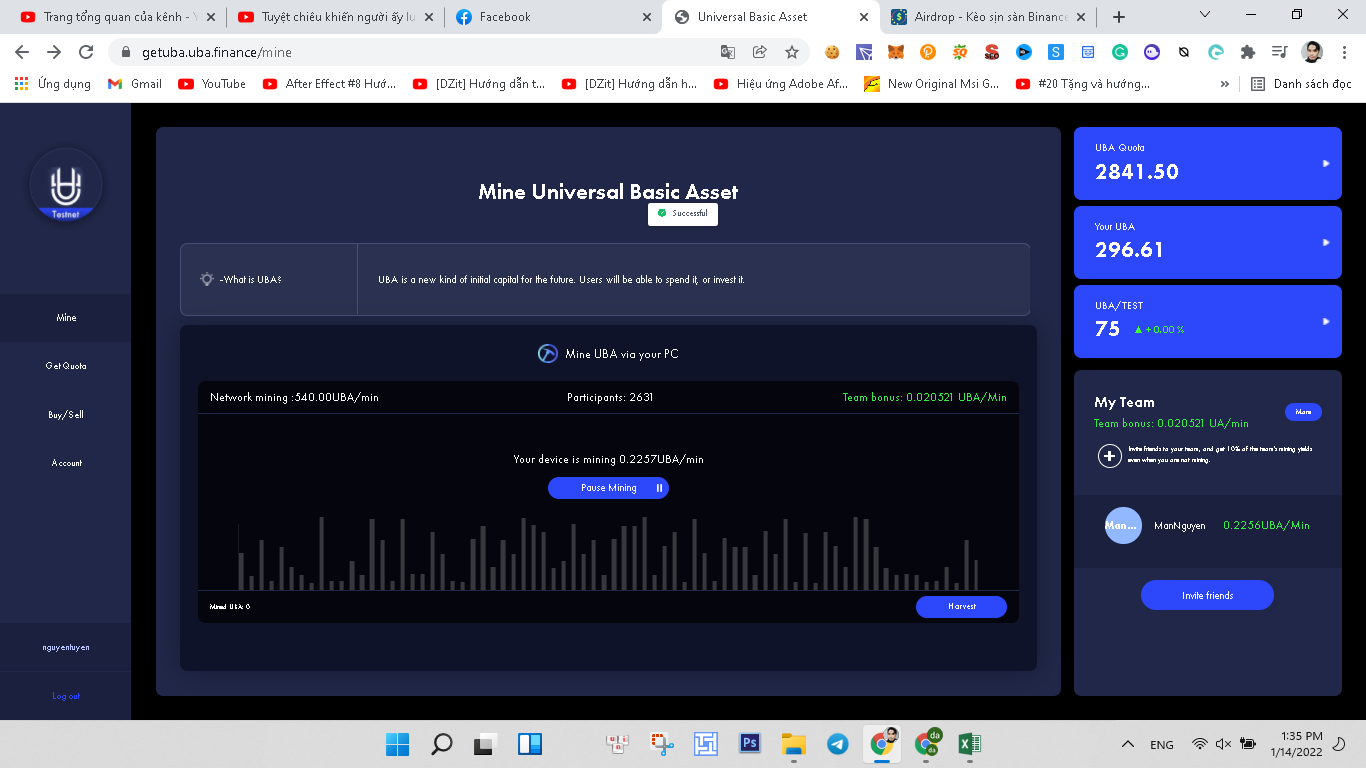This screenshot has width=1366, height=768.
Task: Open Telegram from the taskbar
Action: point(837,744)
